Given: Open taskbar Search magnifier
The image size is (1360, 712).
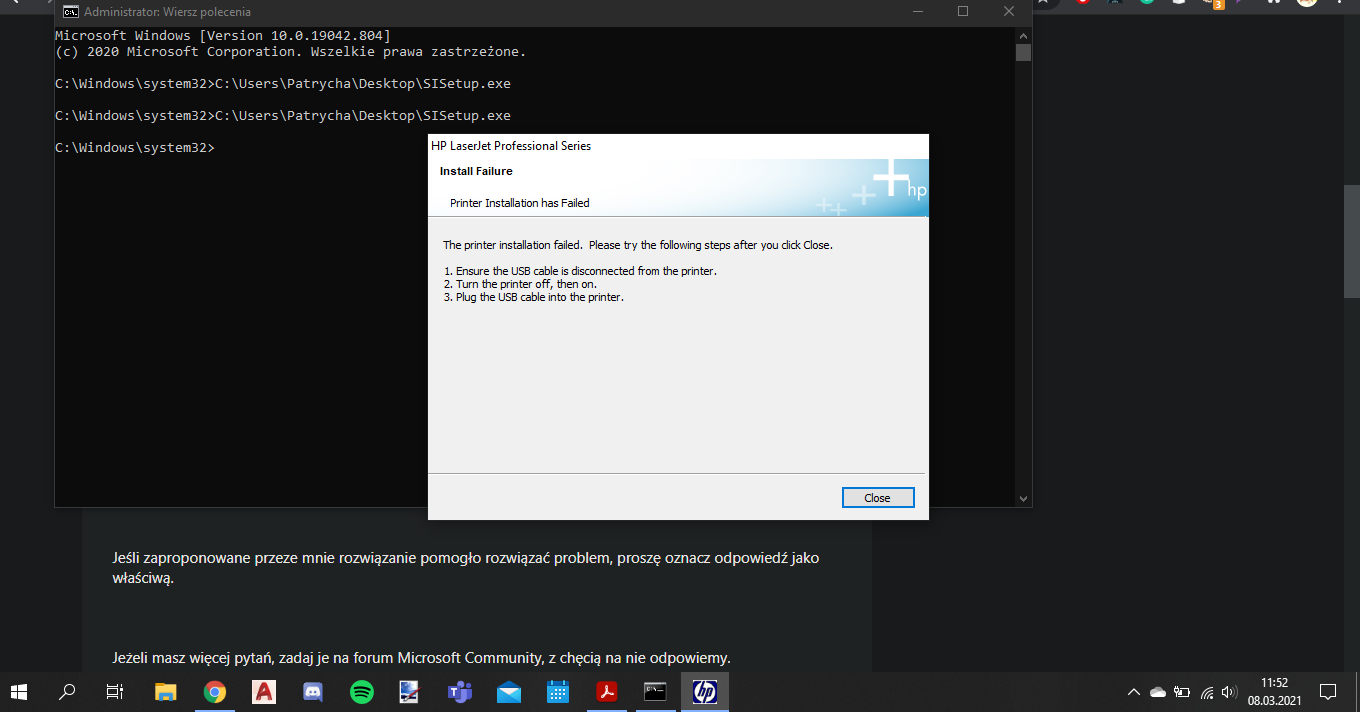Looking at the screenshot, I should (x=67, y=691).
